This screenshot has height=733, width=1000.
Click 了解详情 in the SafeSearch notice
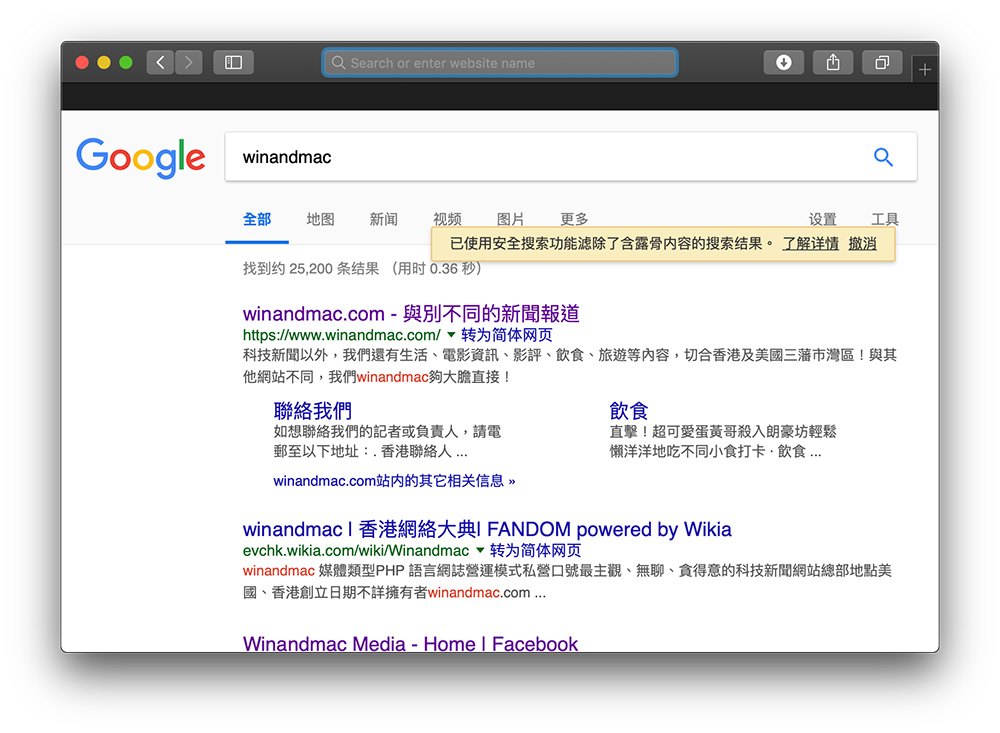[x=810, y=243]
